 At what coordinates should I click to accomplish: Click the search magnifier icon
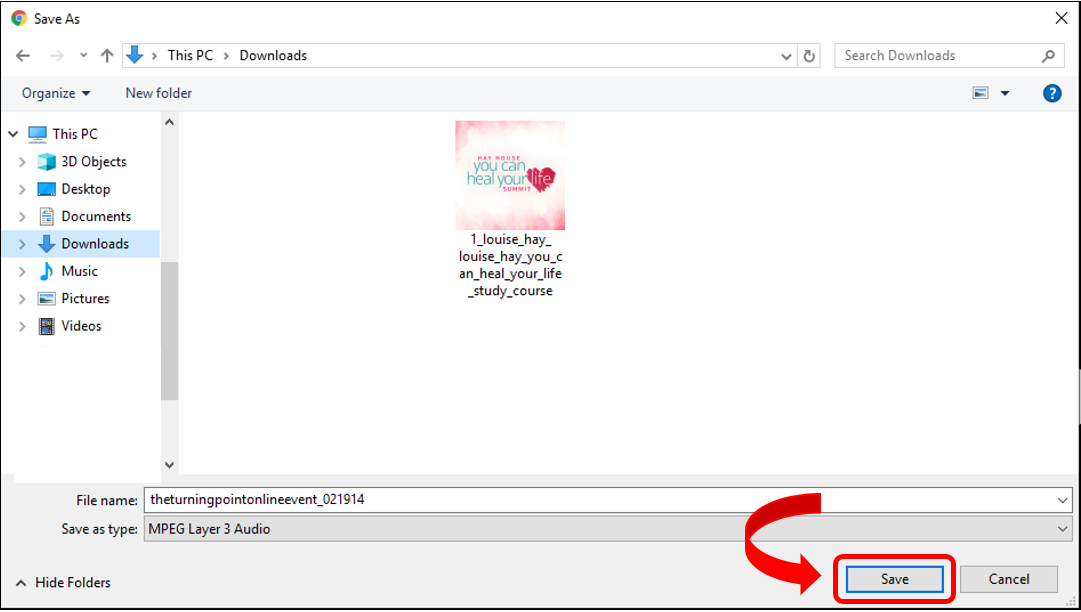[1048, 56]
